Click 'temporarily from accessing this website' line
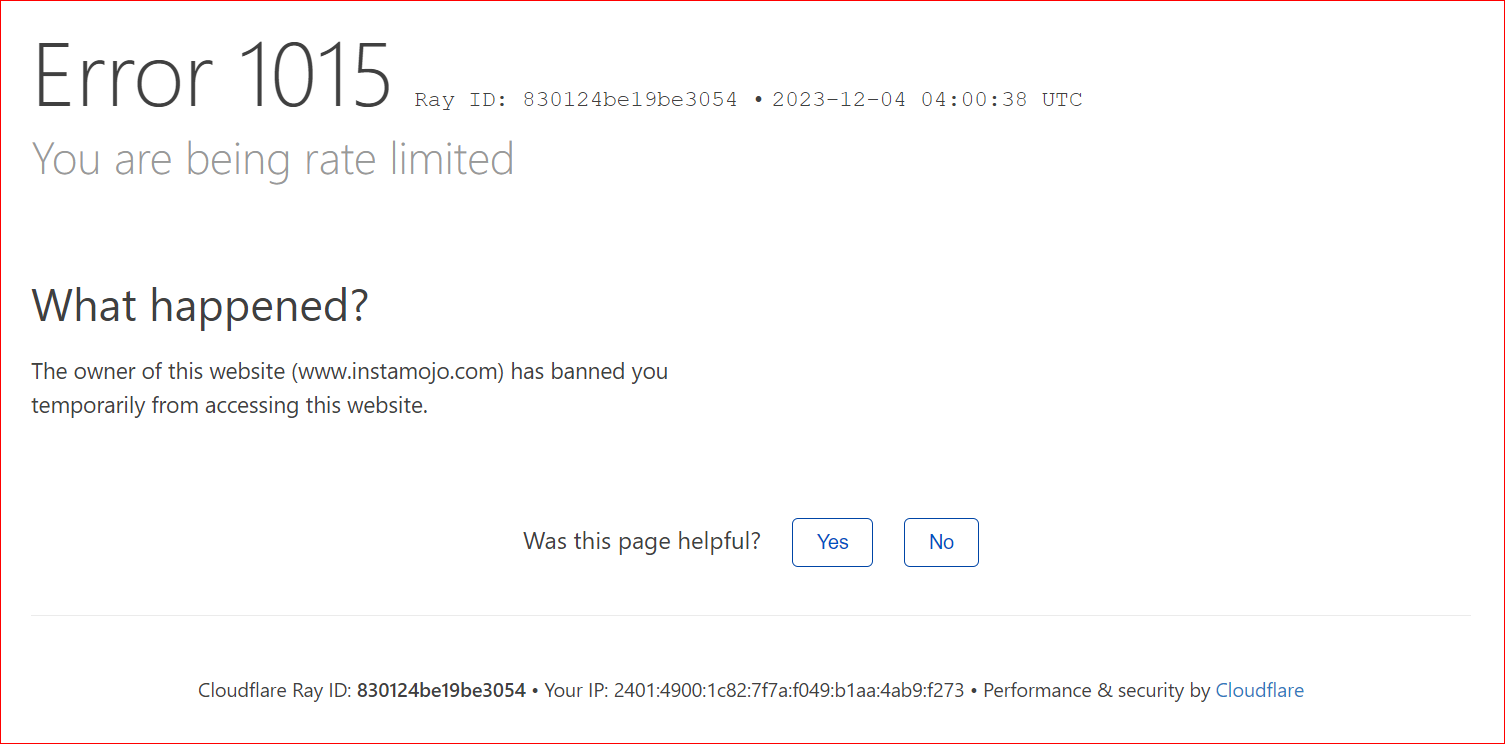 coord(229,406)
